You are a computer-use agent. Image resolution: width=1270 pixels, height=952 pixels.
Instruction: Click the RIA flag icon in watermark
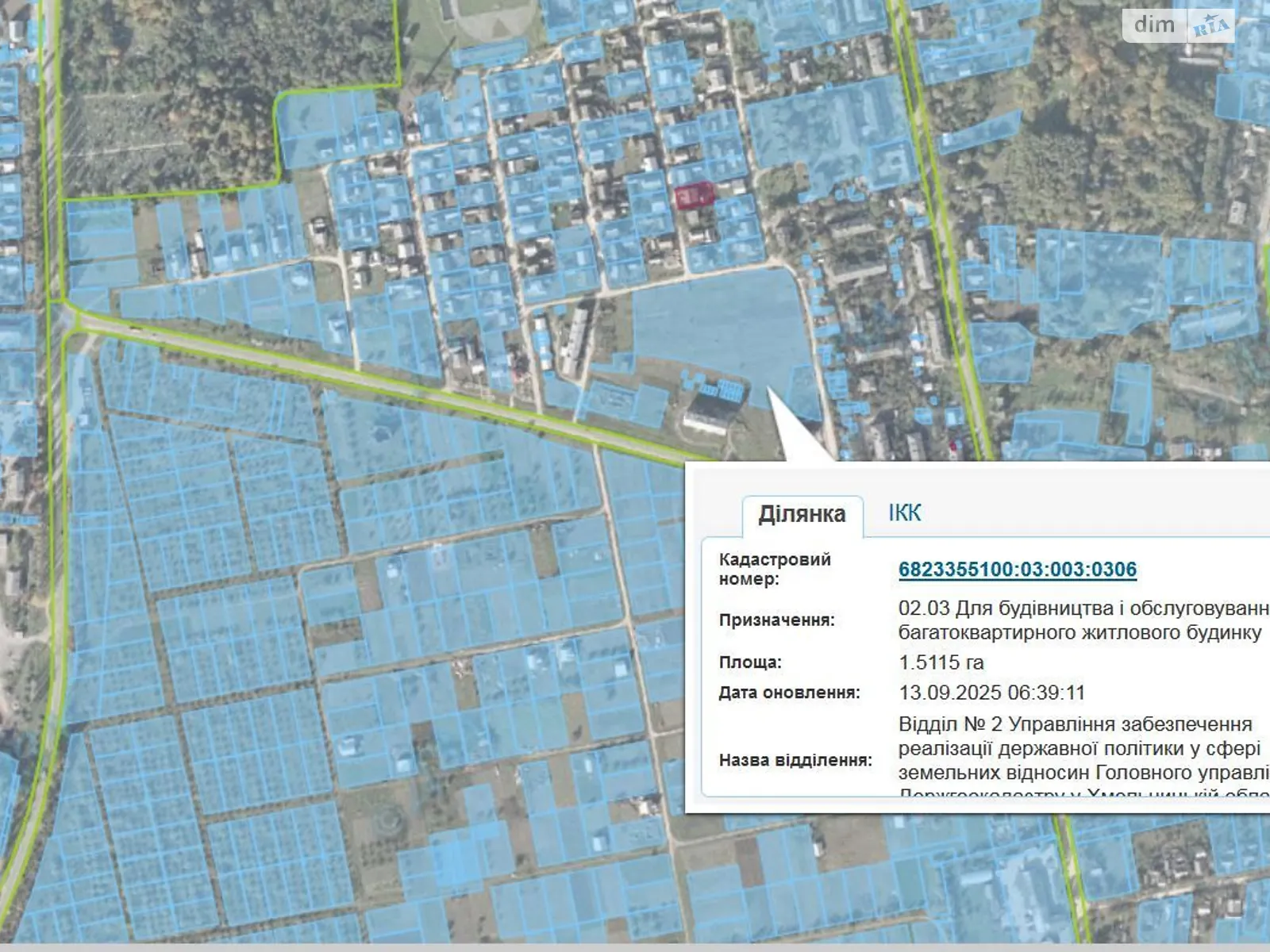click(1210, 27)
